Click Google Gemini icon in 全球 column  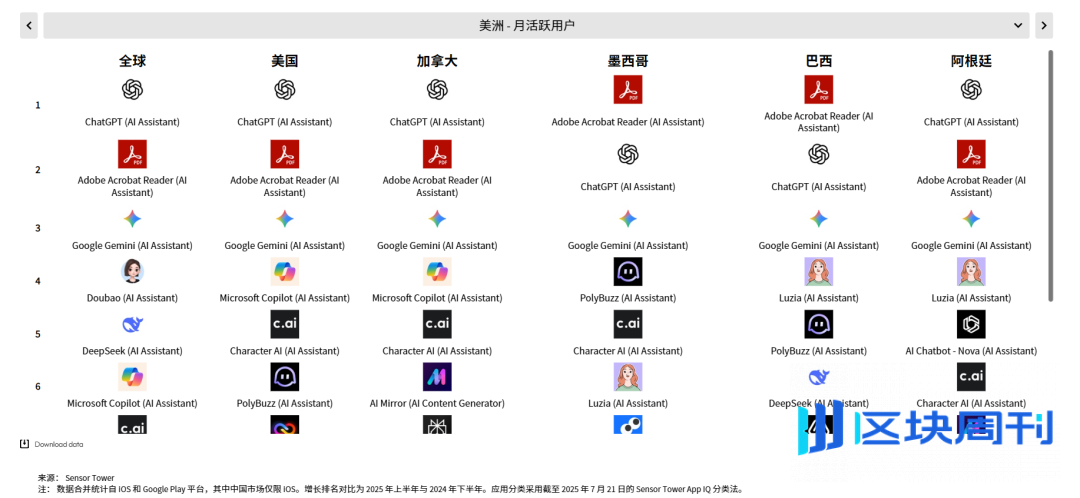point(132,219)
